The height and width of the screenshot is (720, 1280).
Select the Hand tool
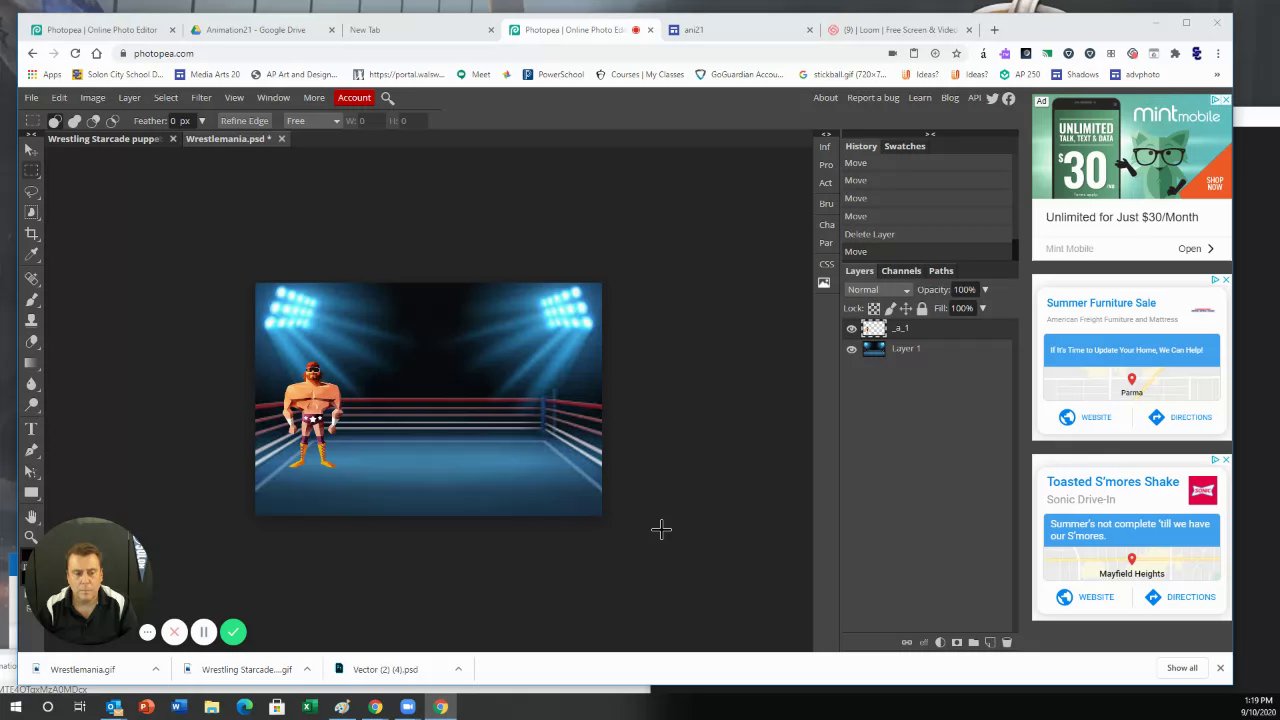pos(31,516)
